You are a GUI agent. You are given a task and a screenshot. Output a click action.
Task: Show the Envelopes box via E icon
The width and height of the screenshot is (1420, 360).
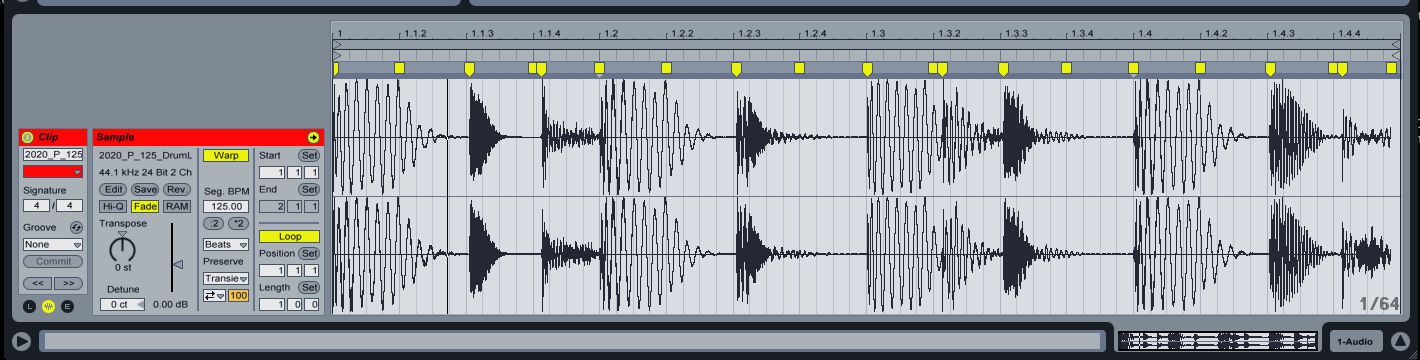click(x=67, y=306)
